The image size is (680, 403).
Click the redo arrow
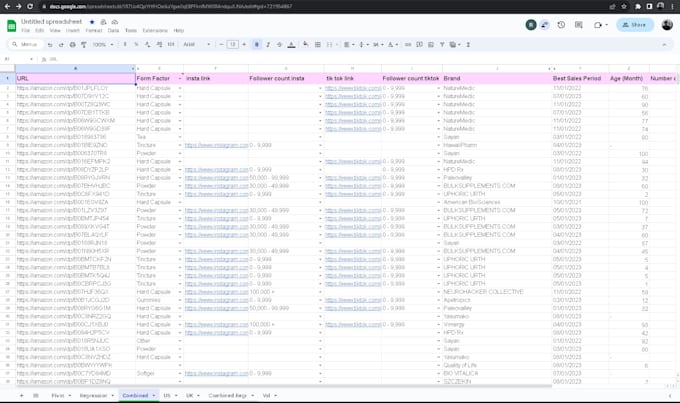tap(61, 45)
